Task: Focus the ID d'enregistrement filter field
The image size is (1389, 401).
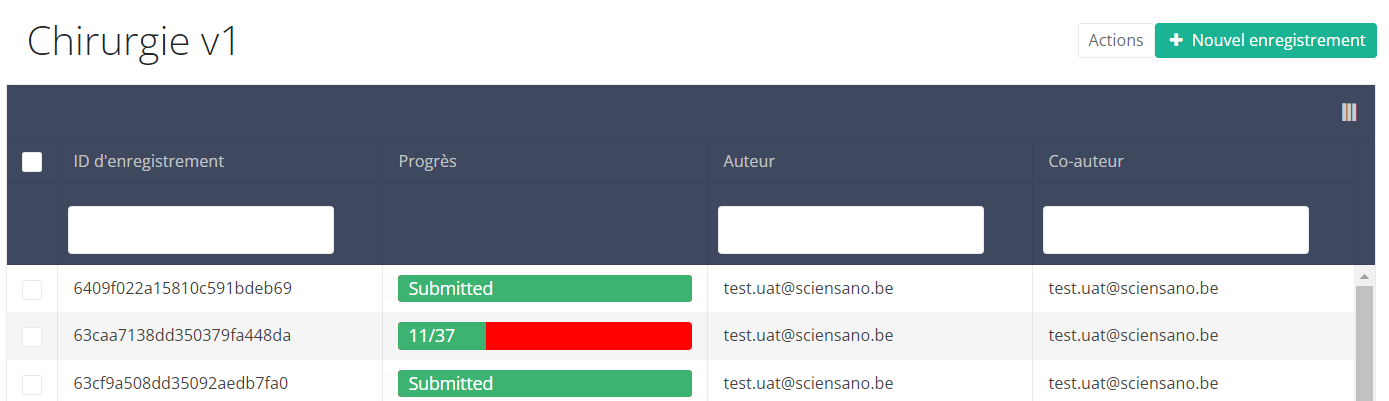Action: (201, 230)
